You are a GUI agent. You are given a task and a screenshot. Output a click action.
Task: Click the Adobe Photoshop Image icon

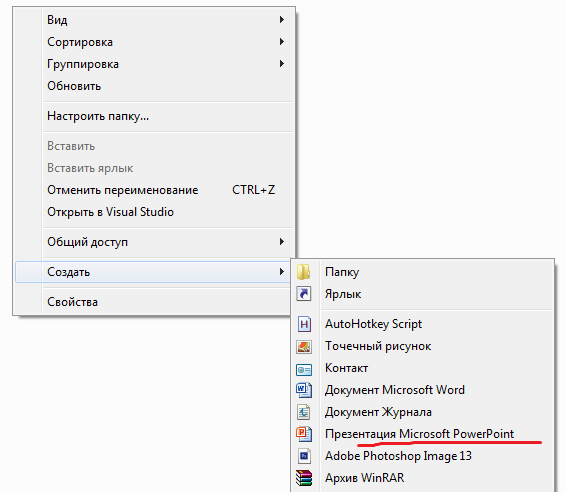304,456
